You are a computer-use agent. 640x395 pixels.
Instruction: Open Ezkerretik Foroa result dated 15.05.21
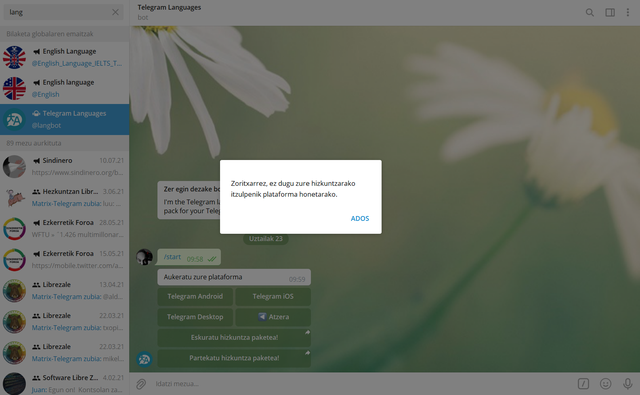coord(64,260)
